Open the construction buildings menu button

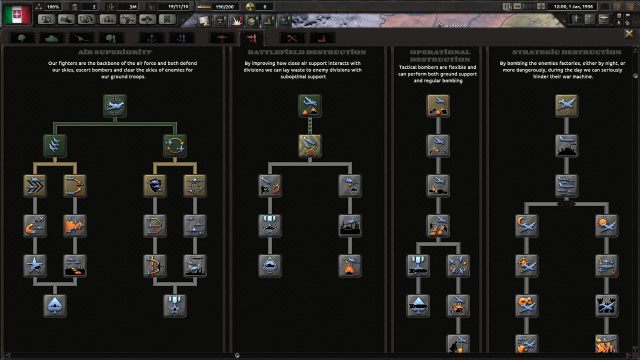(x=108, y=19)
